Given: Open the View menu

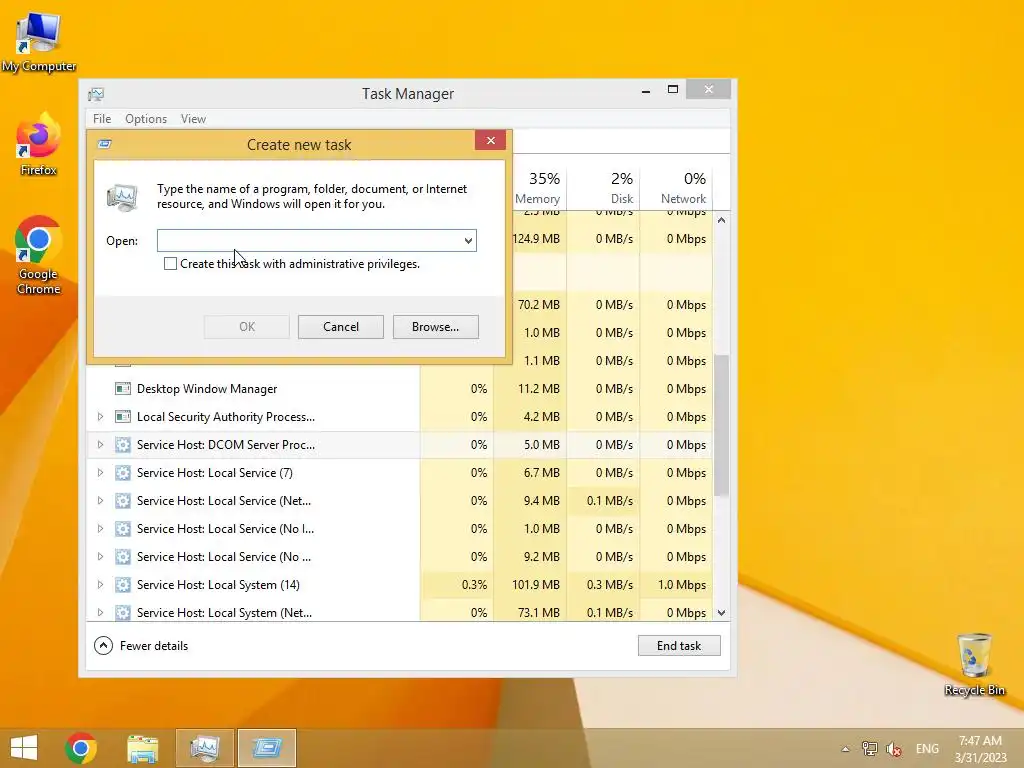Looking at the screenshot, I should point(193,119).
